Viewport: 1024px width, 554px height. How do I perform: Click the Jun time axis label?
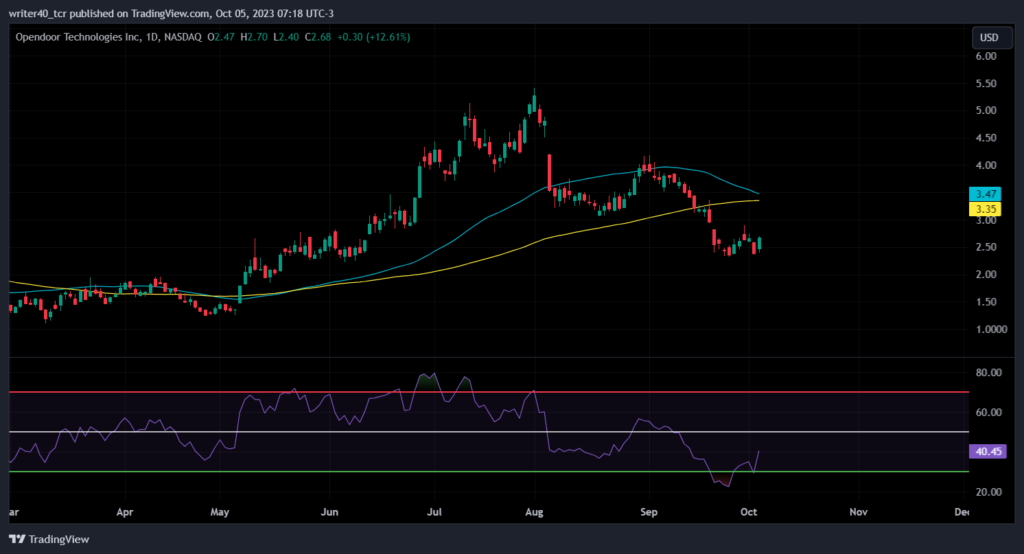[x=329, y=512]
